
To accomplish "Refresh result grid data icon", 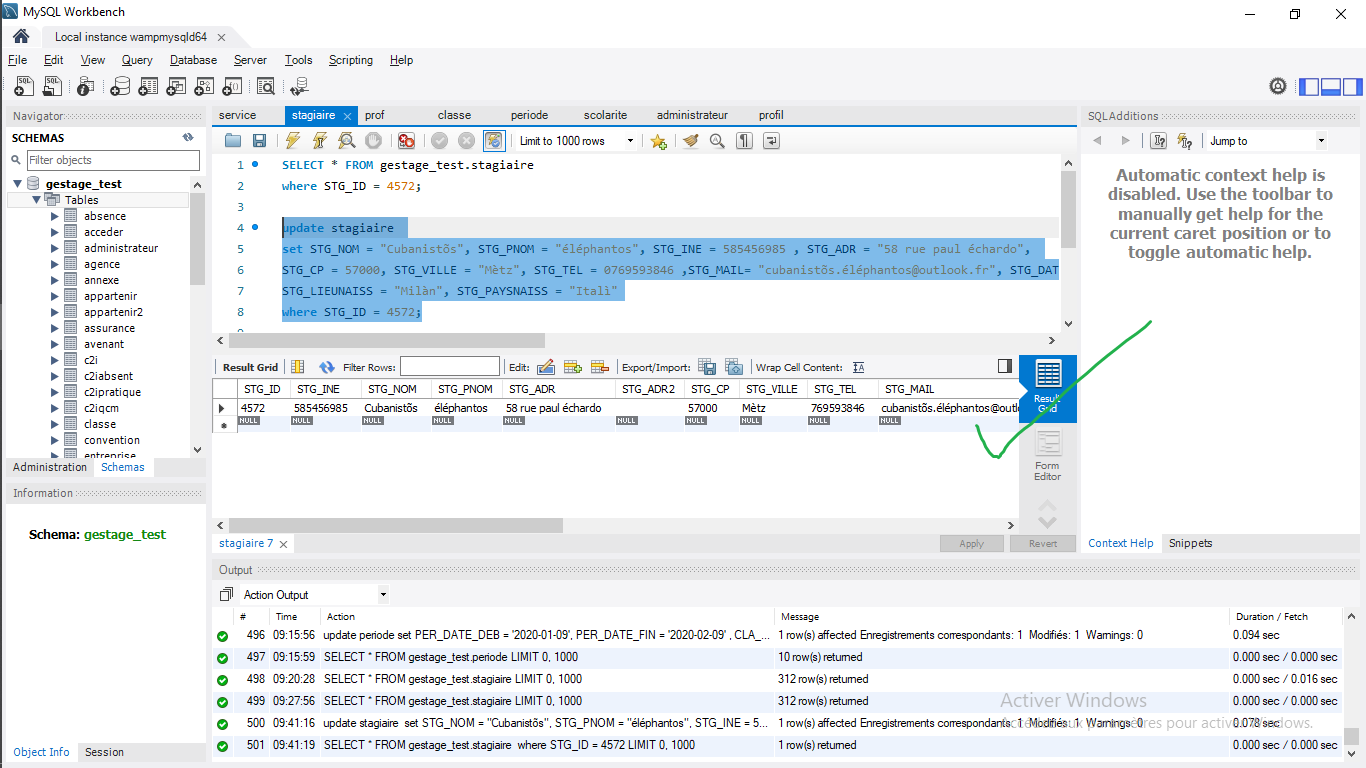I will pyautogui.click(x=326, y=367).
